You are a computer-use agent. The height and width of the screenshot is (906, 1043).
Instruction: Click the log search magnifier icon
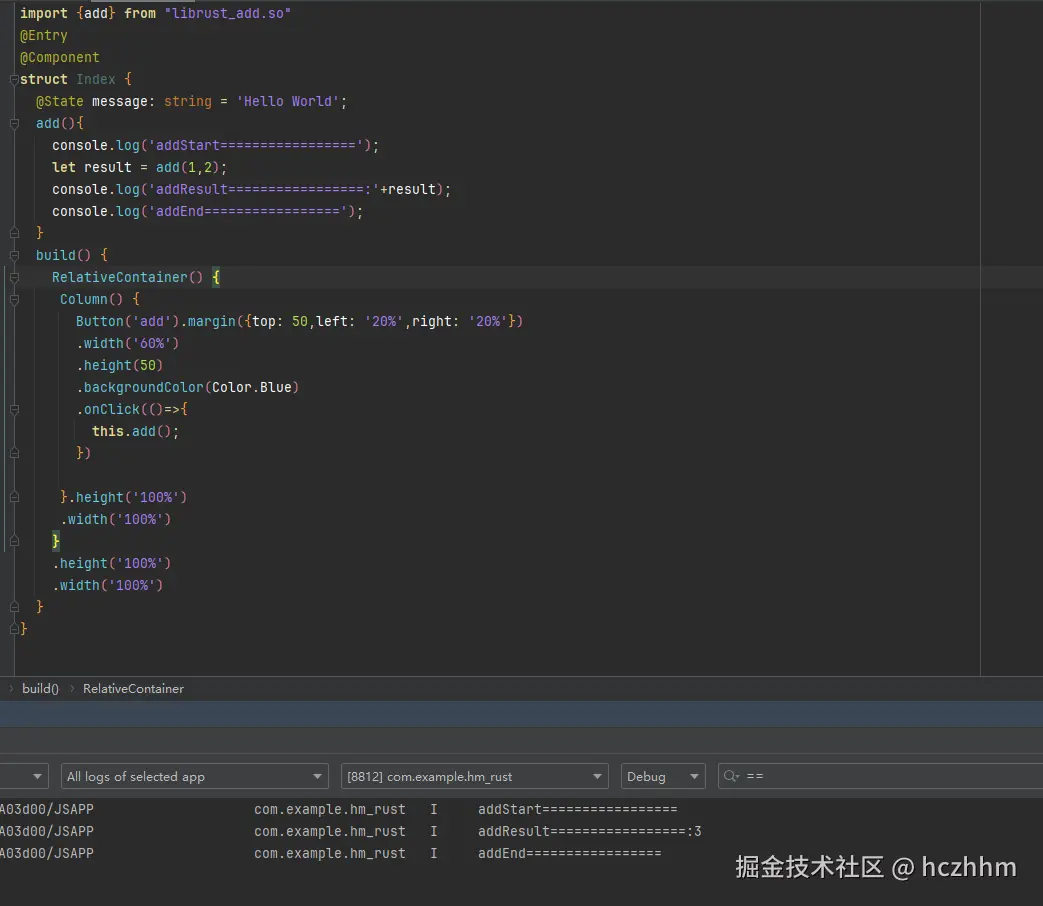point(731,776)
